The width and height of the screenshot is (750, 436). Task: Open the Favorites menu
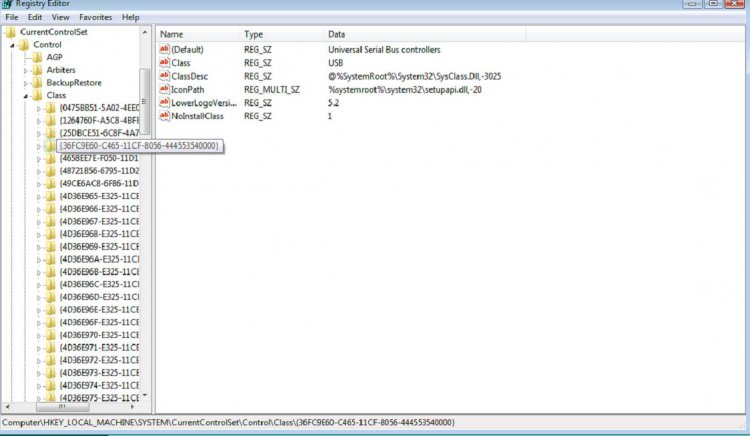96,17
